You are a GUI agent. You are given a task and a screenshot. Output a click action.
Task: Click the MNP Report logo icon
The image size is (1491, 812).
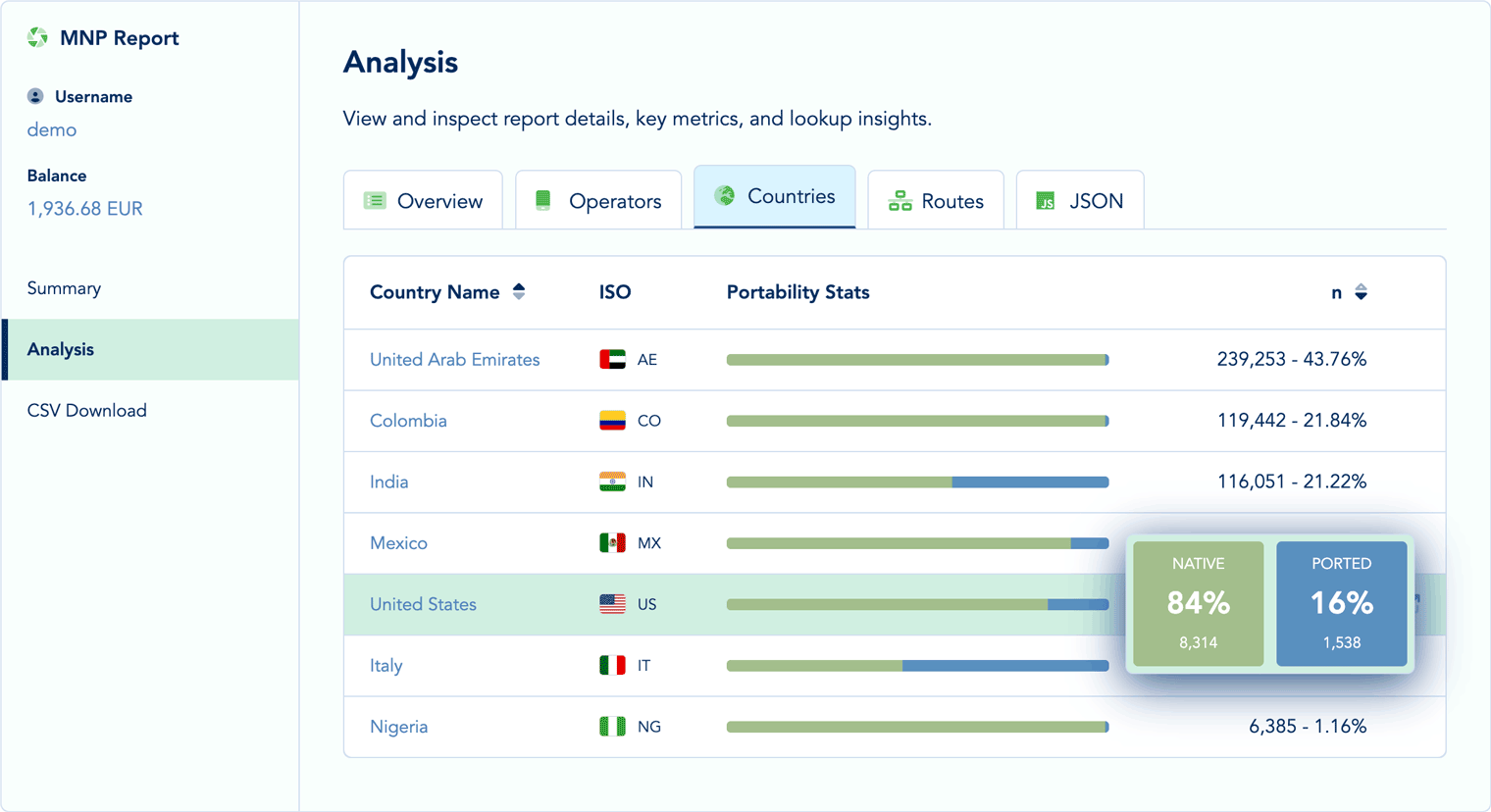[x=37, y=37]
